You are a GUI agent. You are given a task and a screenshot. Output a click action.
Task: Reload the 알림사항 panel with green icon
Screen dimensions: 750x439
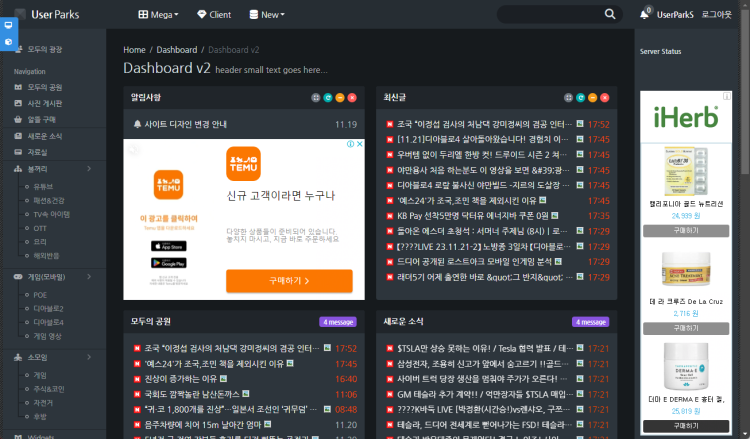point(328,98)
